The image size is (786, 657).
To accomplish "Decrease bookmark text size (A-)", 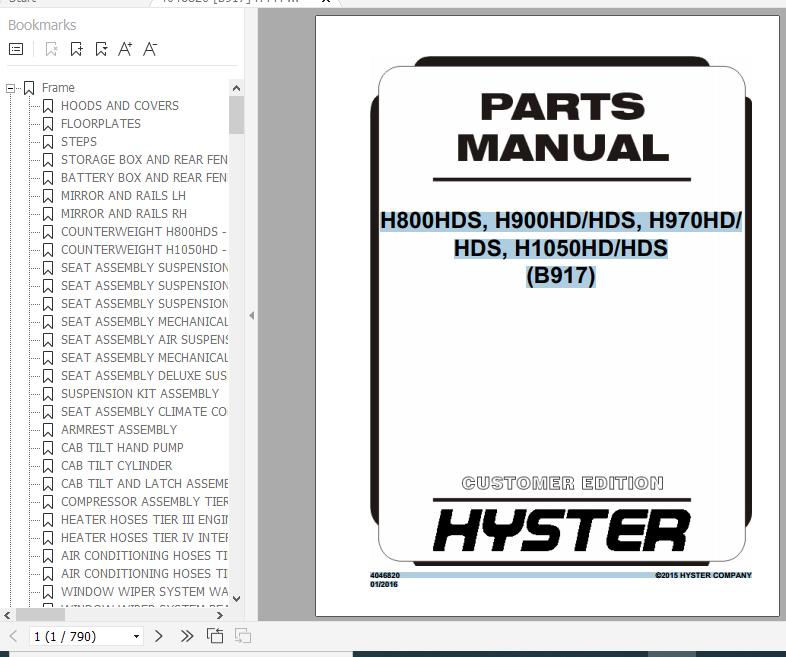I will [150, 49].
